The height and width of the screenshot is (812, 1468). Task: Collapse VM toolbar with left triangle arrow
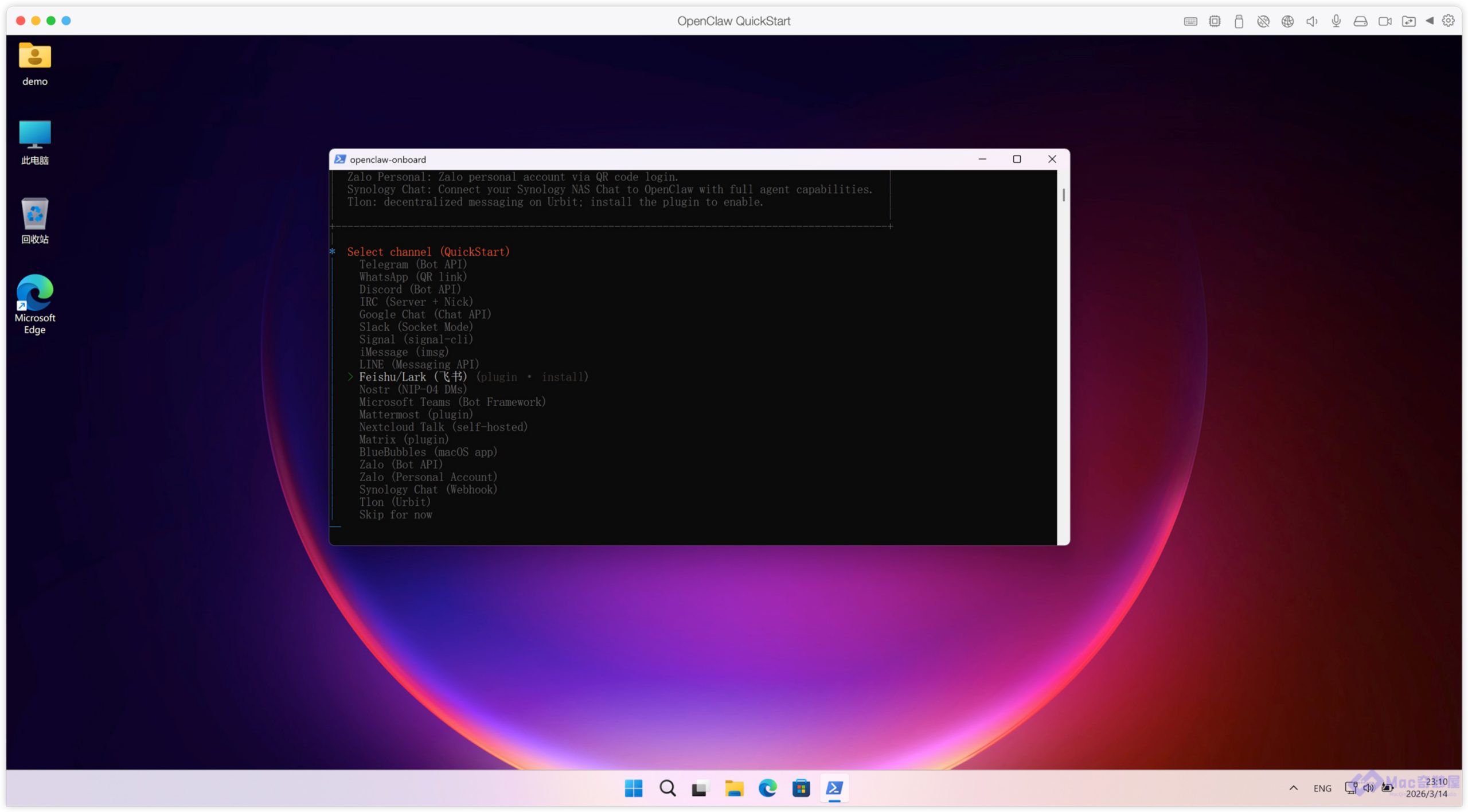click(1429, 21)
